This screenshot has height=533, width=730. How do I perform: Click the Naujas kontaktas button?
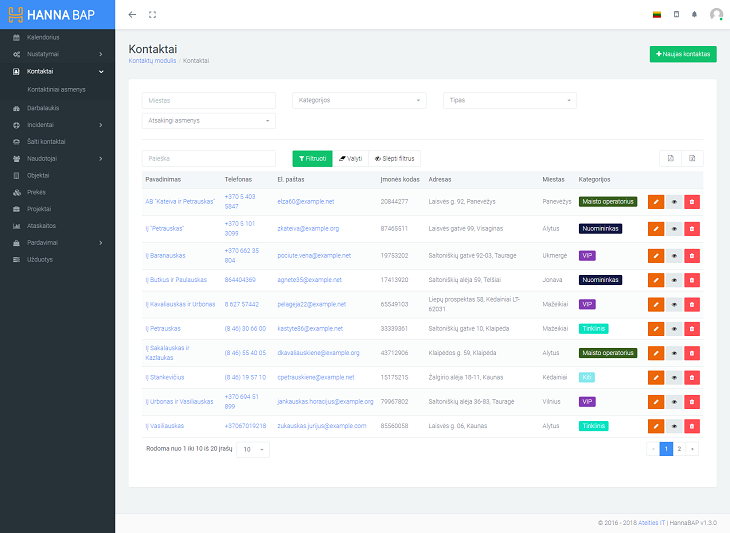coord(683,54)
